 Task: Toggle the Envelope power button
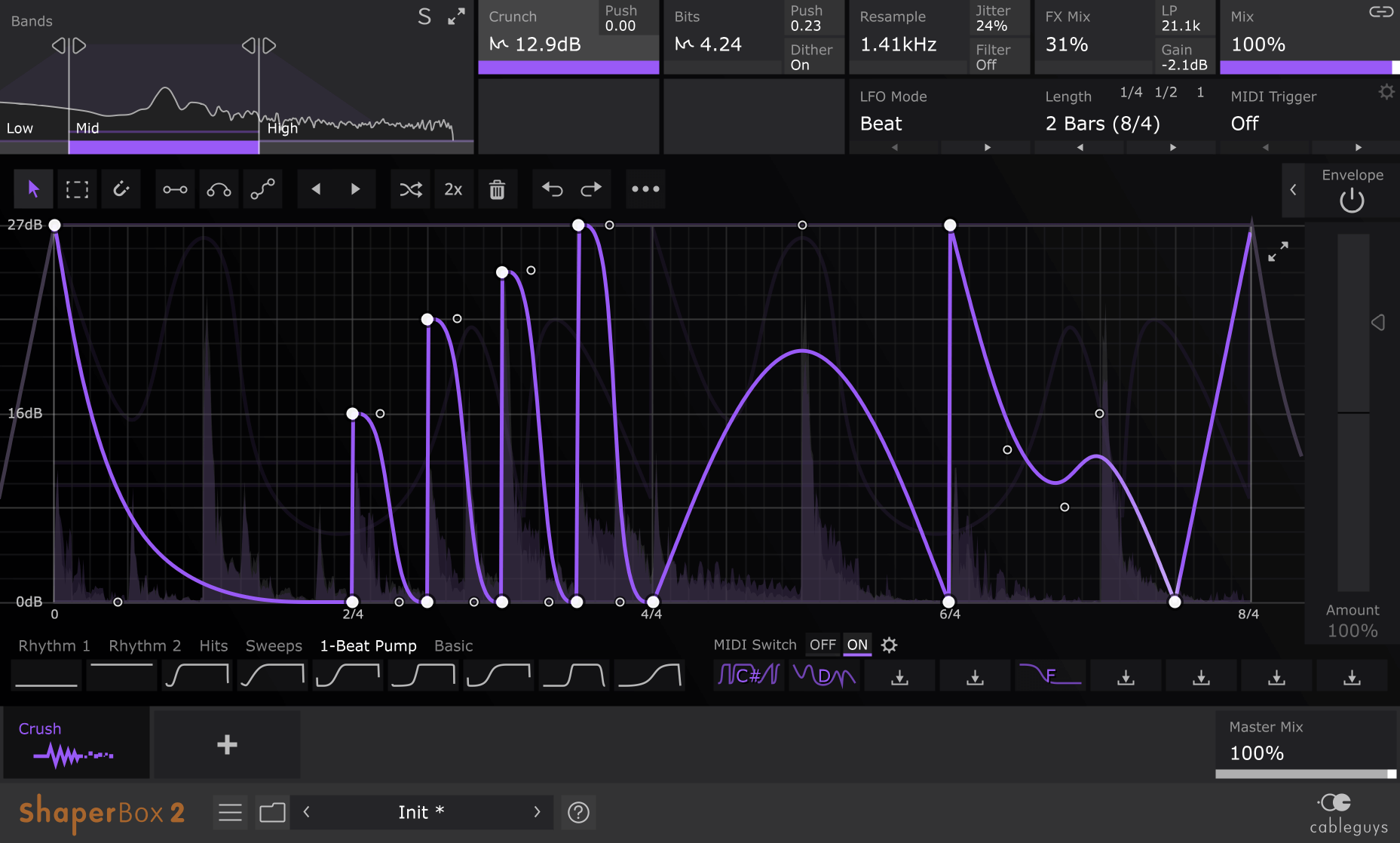click(x=1352, y=201)
